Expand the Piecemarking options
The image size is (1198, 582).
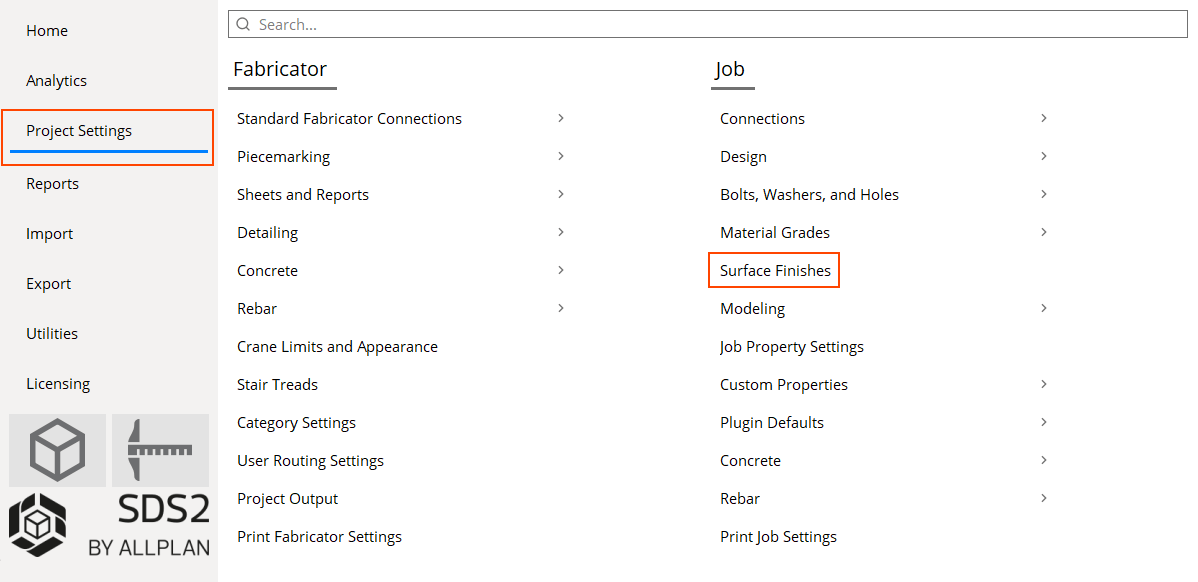(x=561, y=156)
